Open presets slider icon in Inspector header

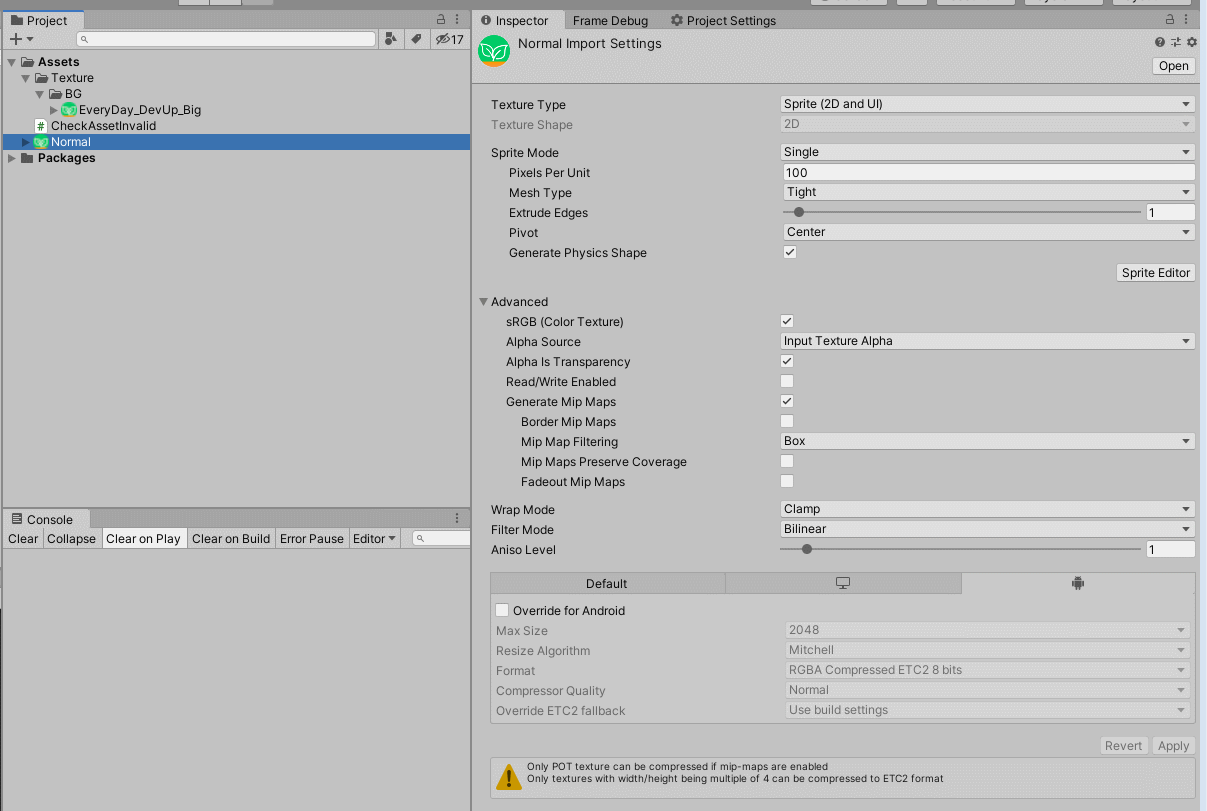tap(1176, 42)
